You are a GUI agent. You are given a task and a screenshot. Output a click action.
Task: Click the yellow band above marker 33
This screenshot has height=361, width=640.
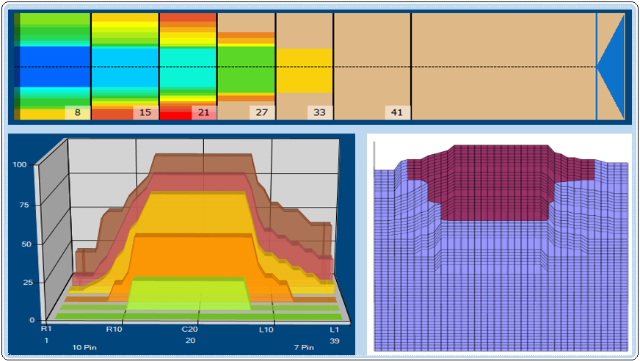[x=304, y=71]
